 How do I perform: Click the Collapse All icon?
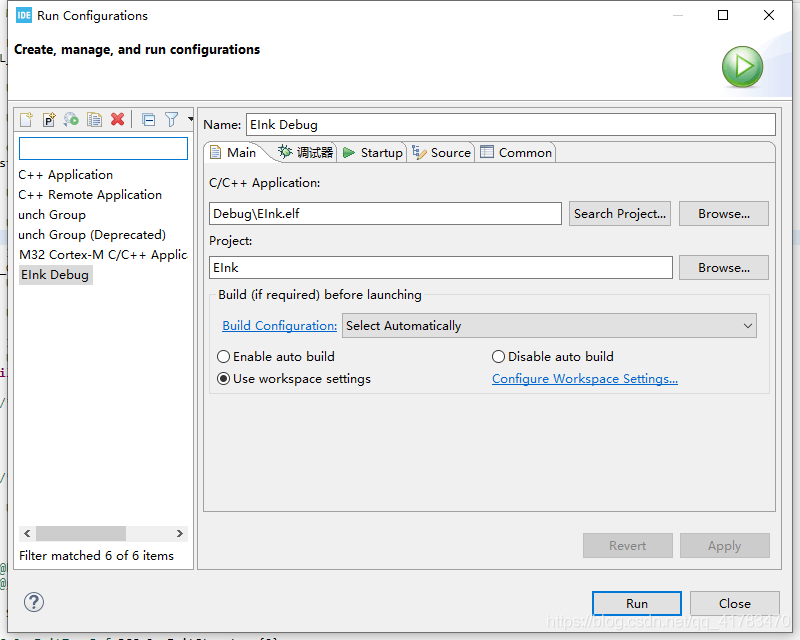pyautogui.click(x=148, y=120)
